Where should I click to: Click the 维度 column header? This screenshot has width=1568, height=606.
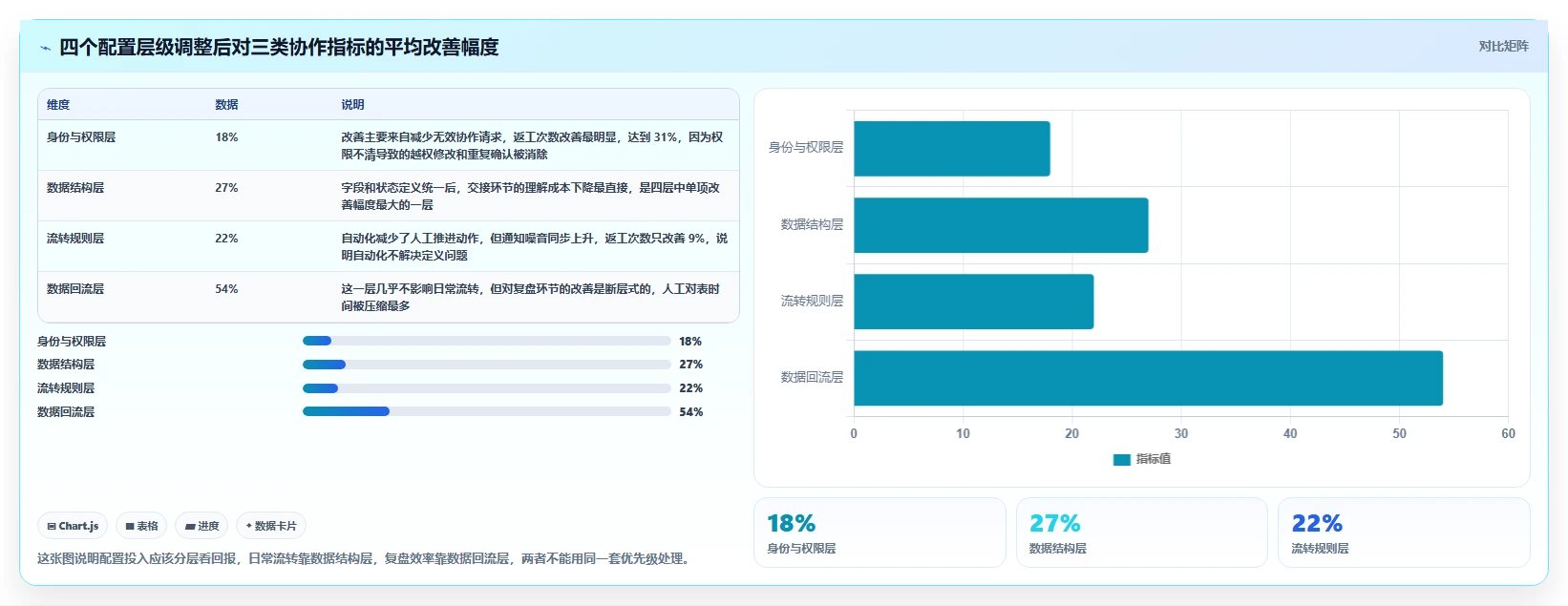(x=58, y=105)
